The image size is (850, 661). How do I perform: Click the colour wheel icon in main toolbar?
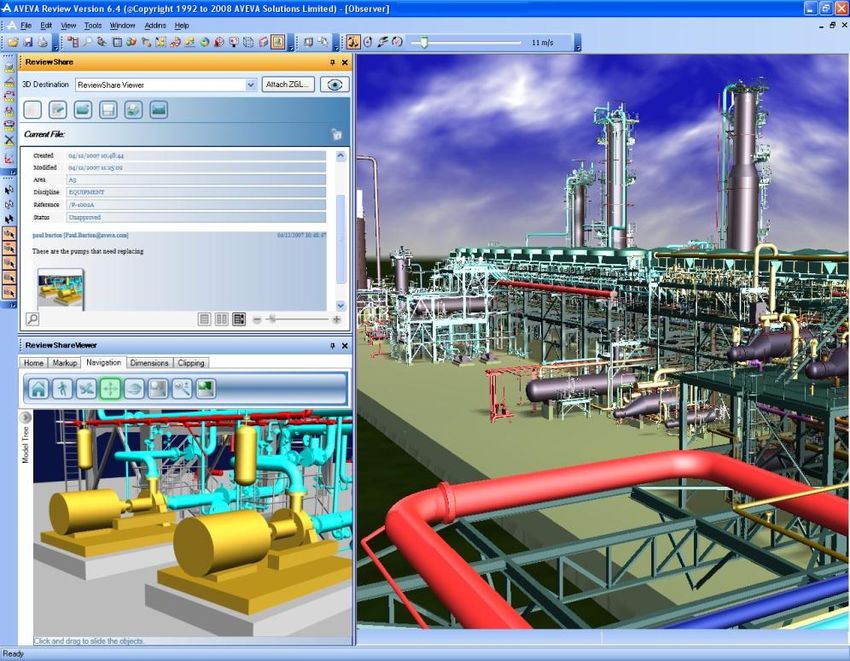click(x=204, y=42)
